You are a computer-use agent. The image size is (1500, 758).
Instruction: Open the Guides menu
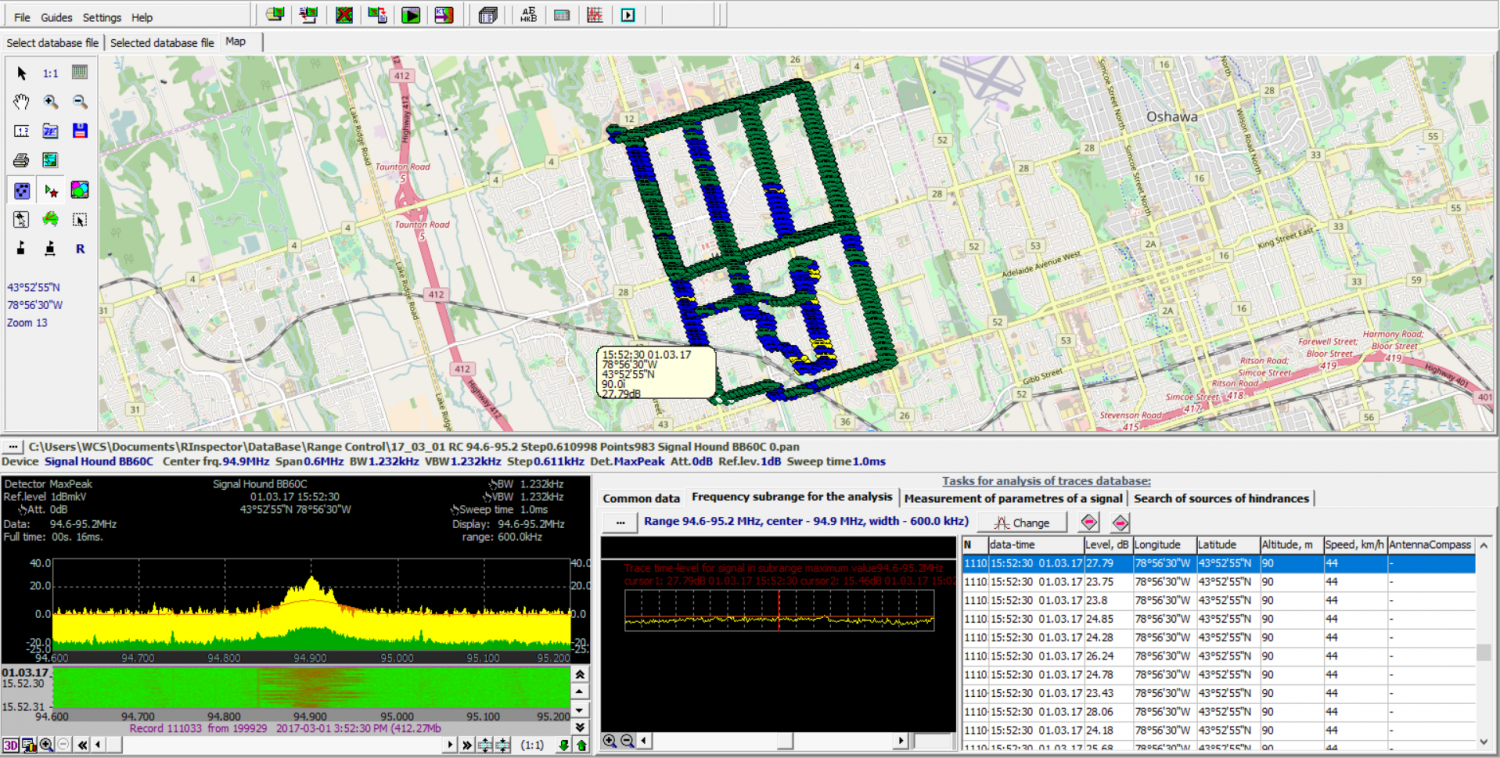click(56, 18)
